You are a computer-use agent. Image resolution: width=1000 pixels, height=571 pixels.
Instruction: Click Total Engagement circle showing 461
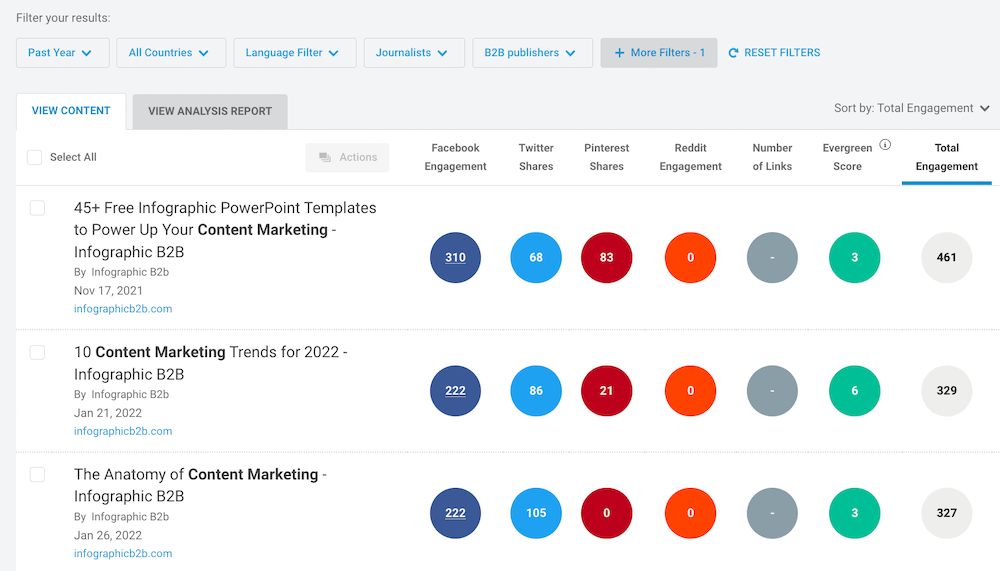pyautogui.click(x=946, y=257)
